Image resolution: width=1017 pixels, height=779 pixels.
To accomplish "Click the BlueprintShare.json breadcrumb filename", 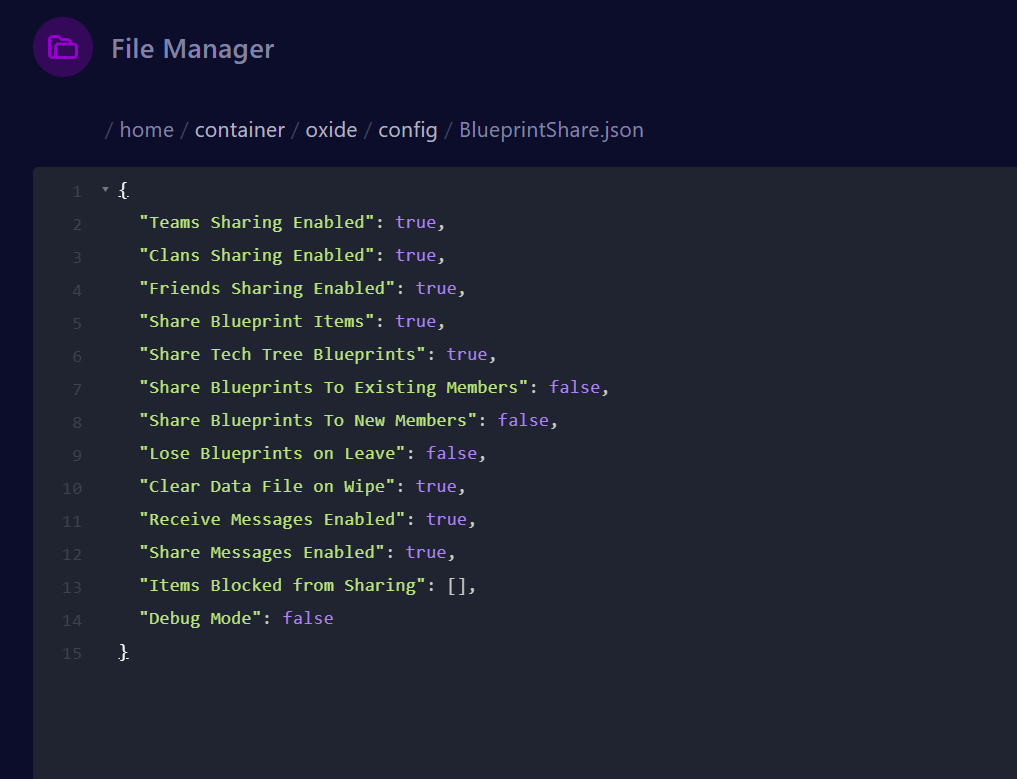I will 551,130.
